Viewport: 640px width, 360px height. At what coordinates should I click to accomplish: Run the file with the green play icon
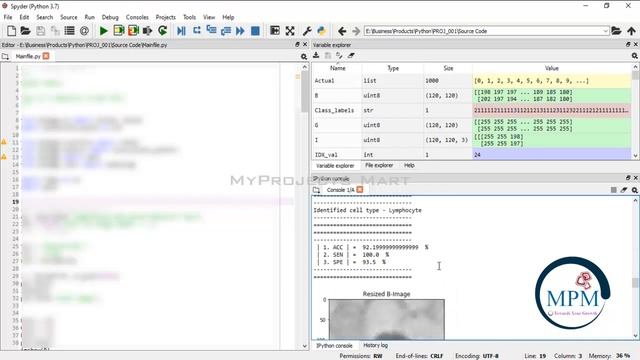coord(104,31)
